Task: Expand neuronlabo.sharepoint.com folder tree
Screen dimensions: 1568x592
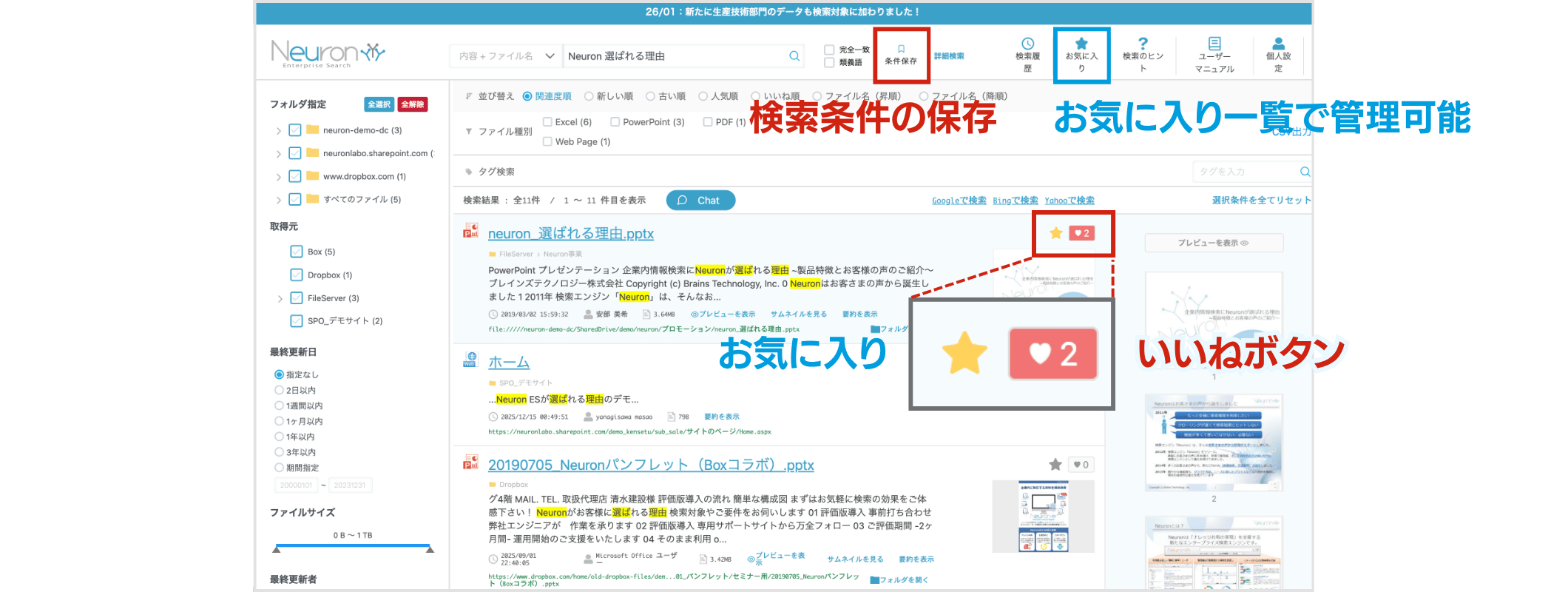Action: pos(279,154)
